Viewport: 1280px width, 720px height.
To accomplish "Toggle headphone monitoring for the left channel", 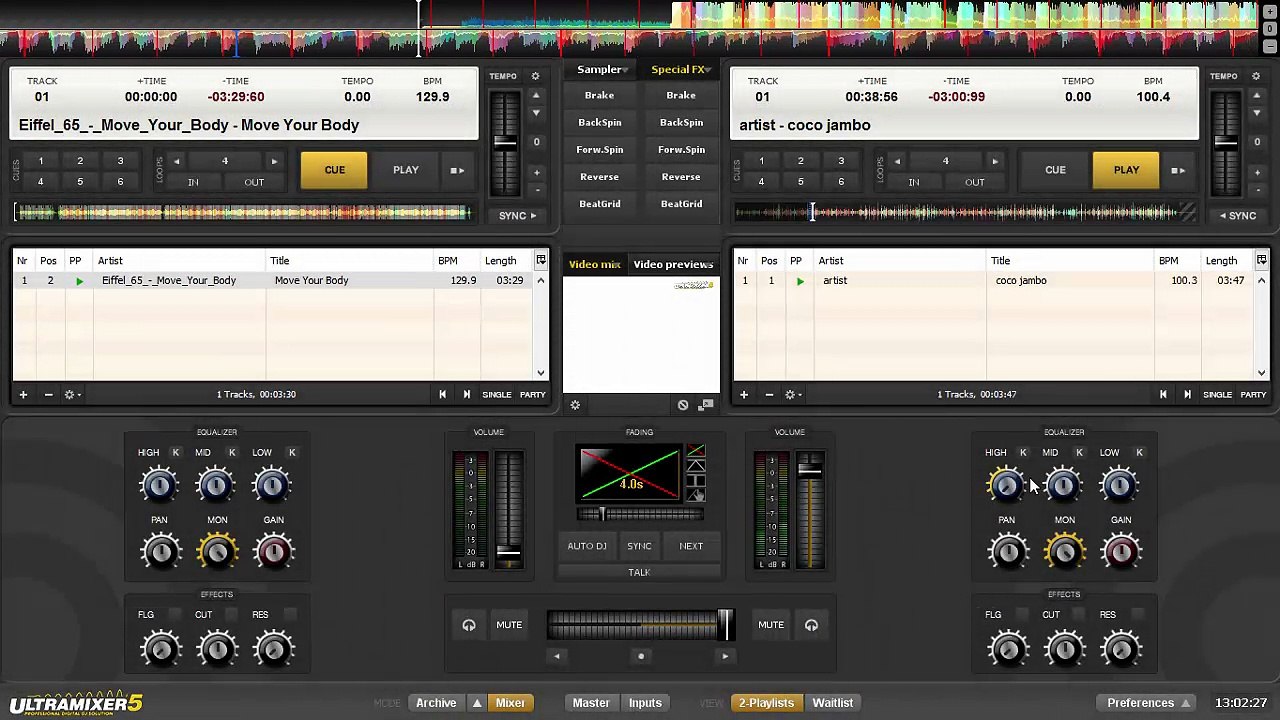I will coord(469,626).
